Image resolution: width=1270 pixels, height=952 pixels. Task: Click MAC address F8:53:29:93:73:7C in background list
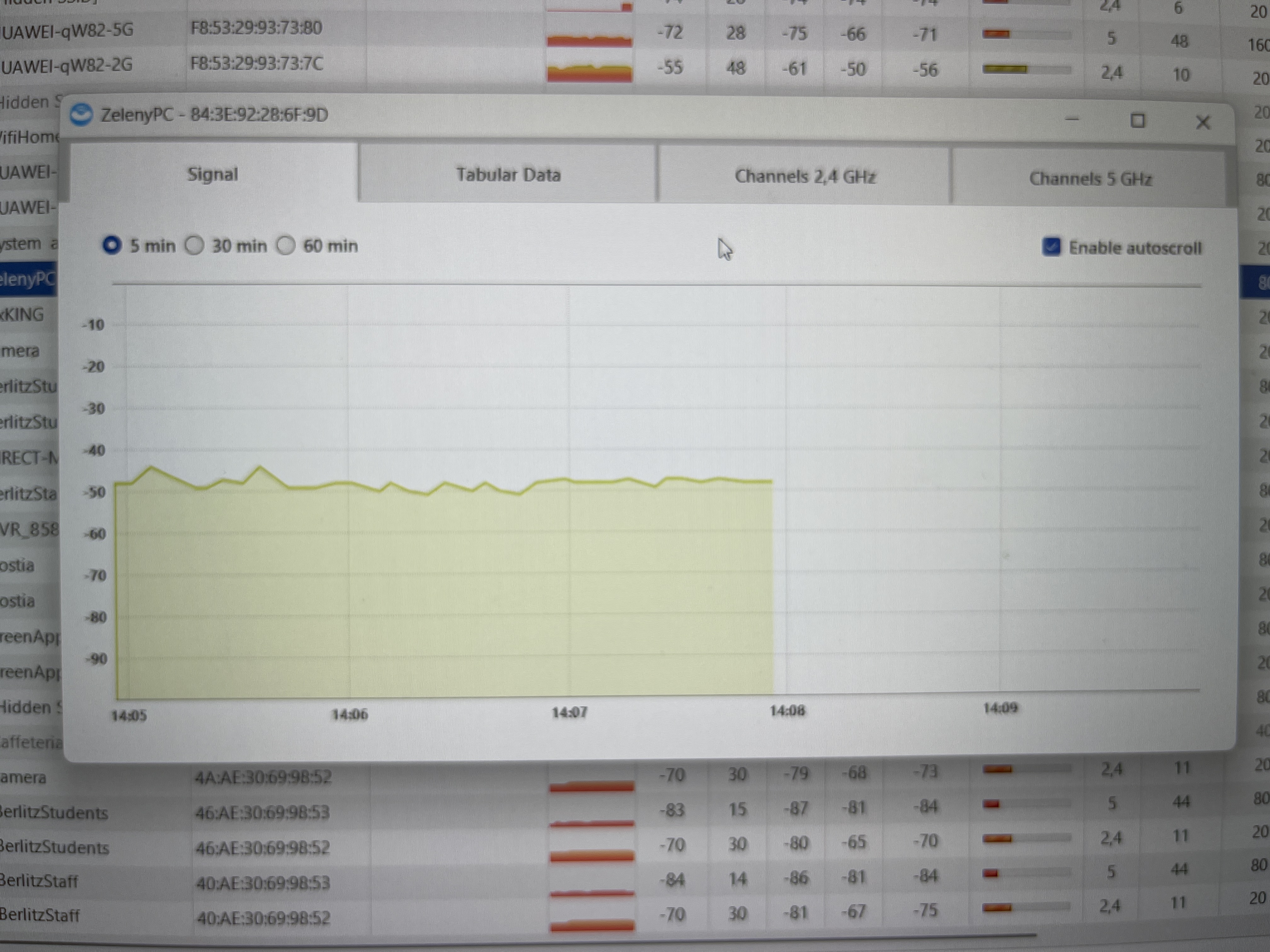click(257, 63)
